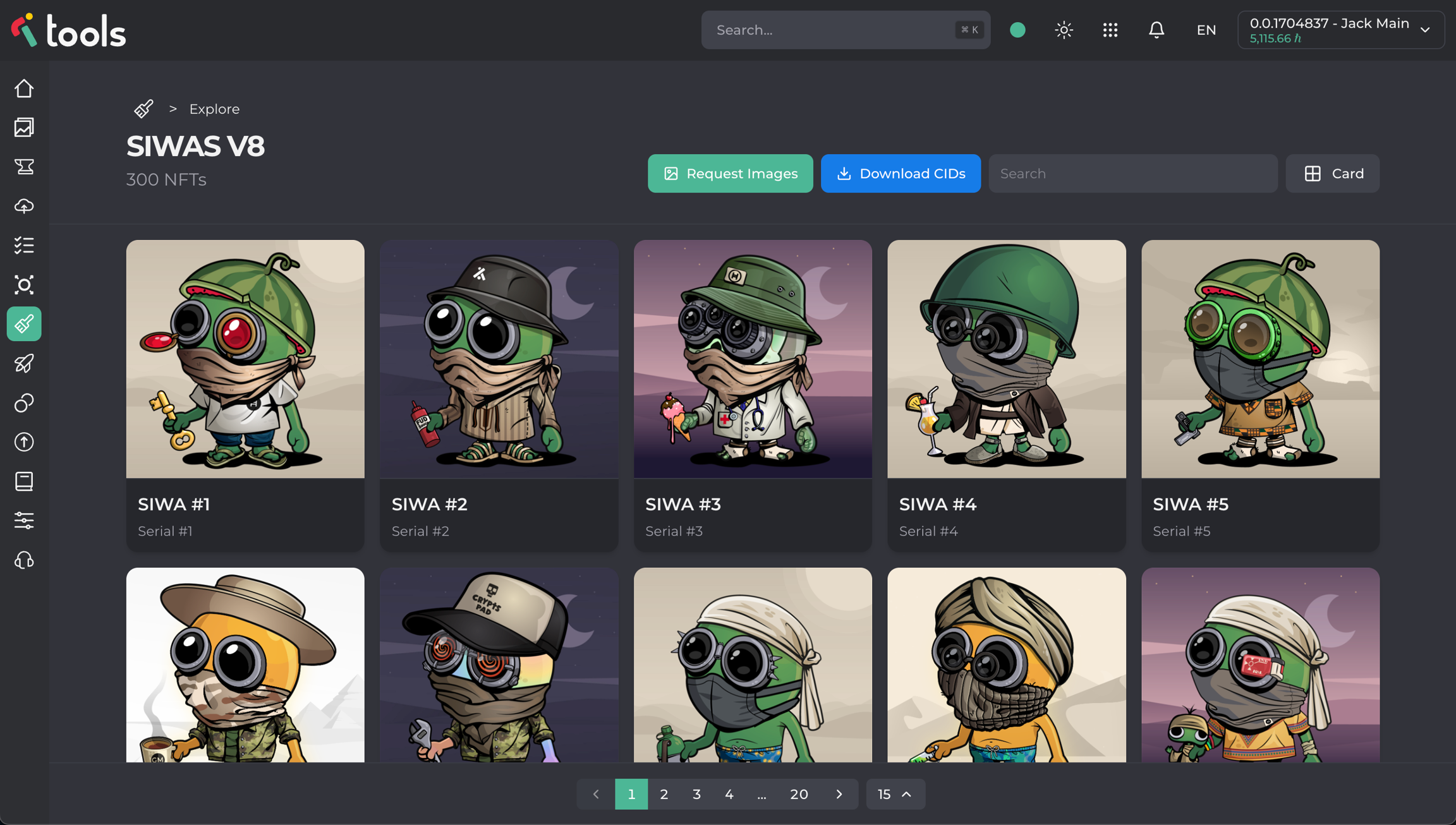Select the cloud upload sidebar icon
Screen dimensions: 1456x825
(24, 206)
